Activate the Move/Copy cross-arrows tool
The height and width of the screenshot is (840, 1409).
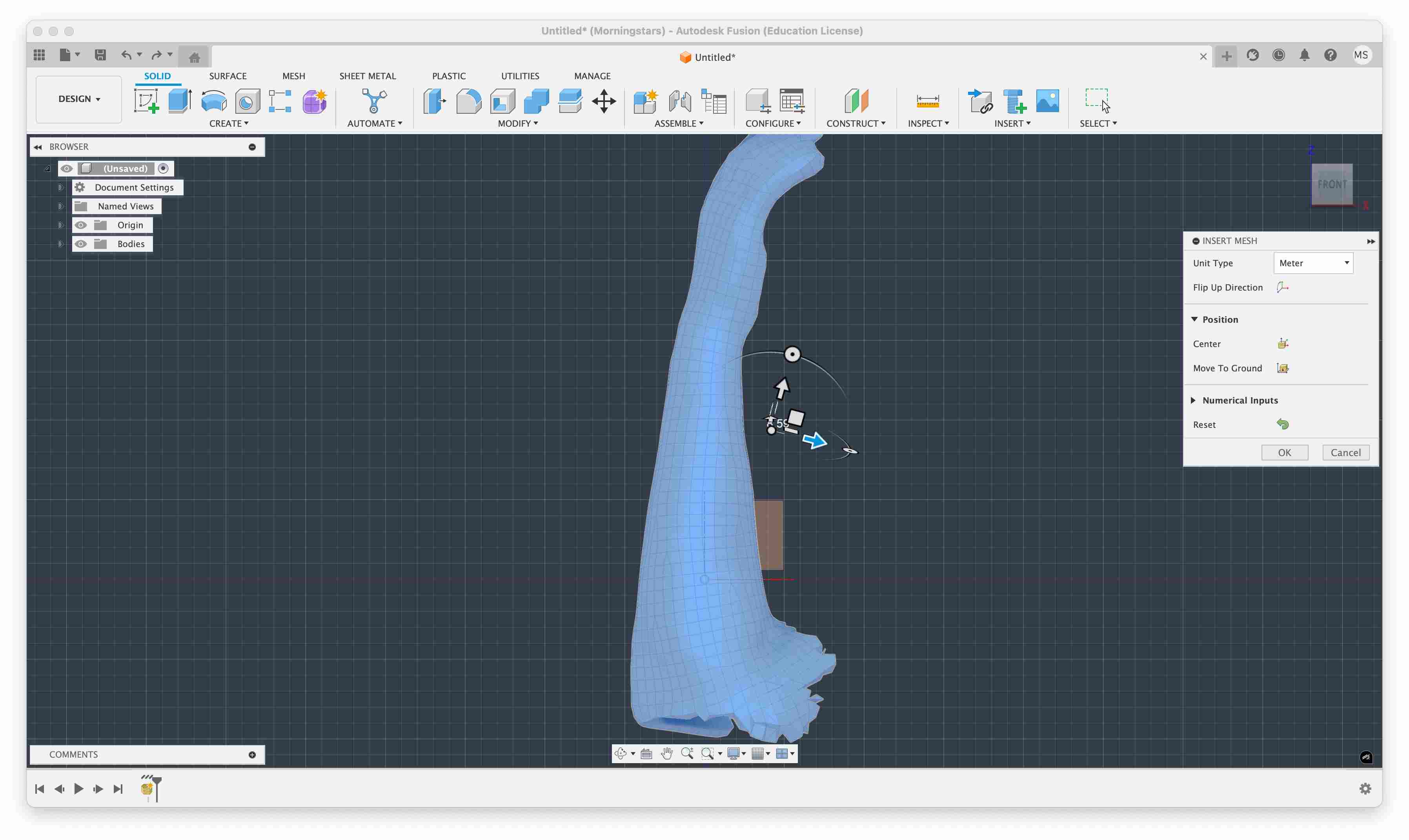click(x=604, y=101)
